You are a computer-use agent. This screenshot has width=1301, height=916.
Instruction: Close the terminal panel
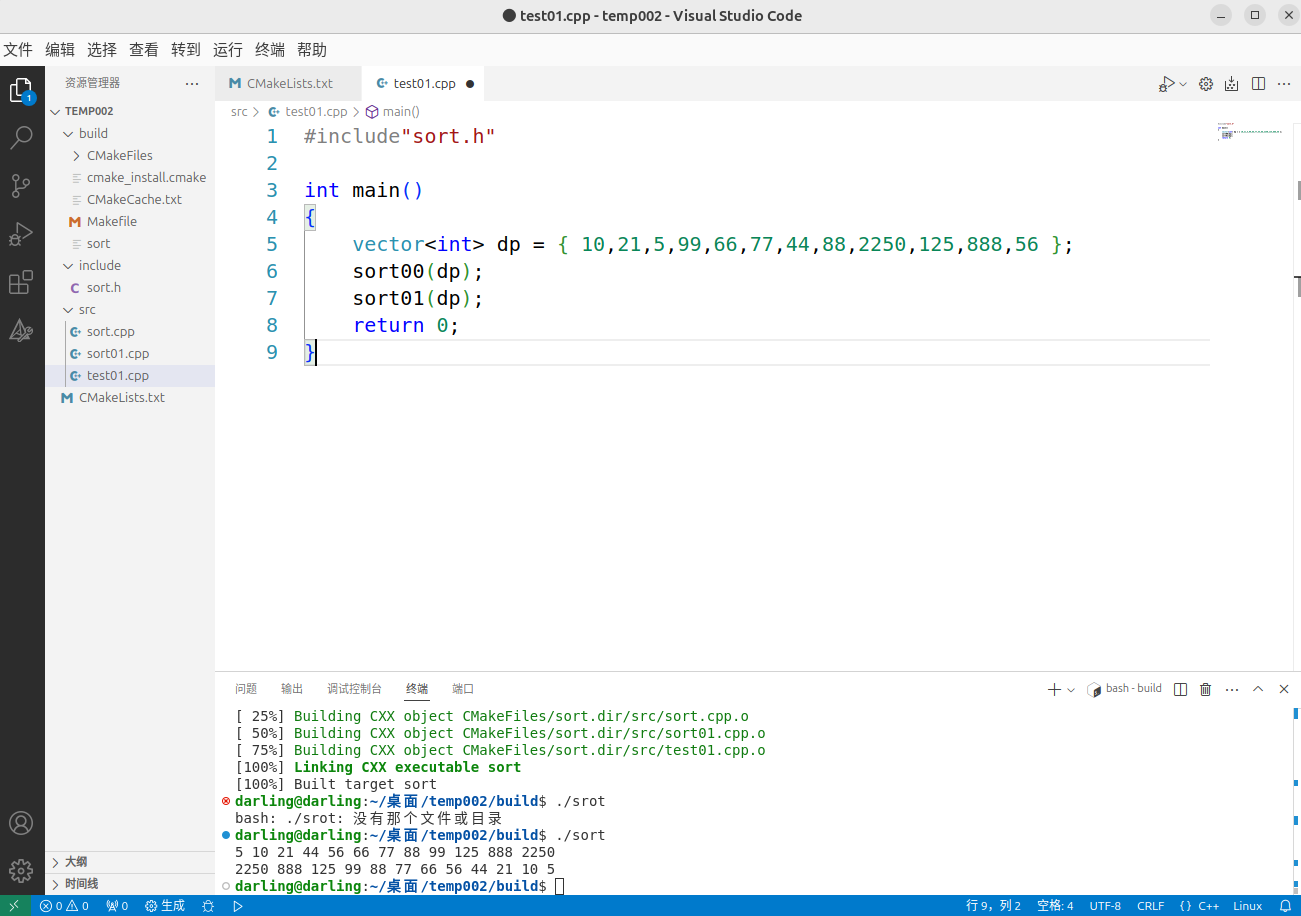1284,689
